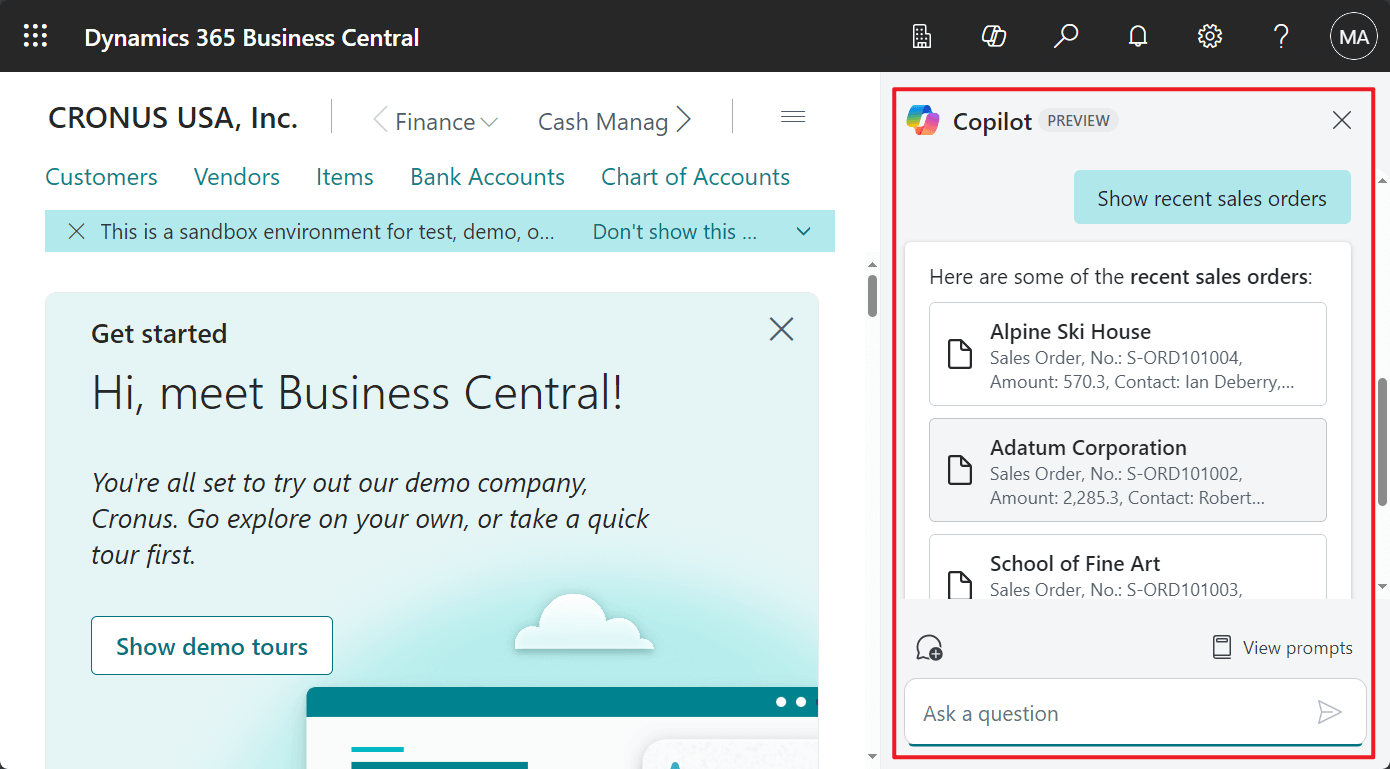Click Show demo tours
The image size is (1390, 769).
211,645
